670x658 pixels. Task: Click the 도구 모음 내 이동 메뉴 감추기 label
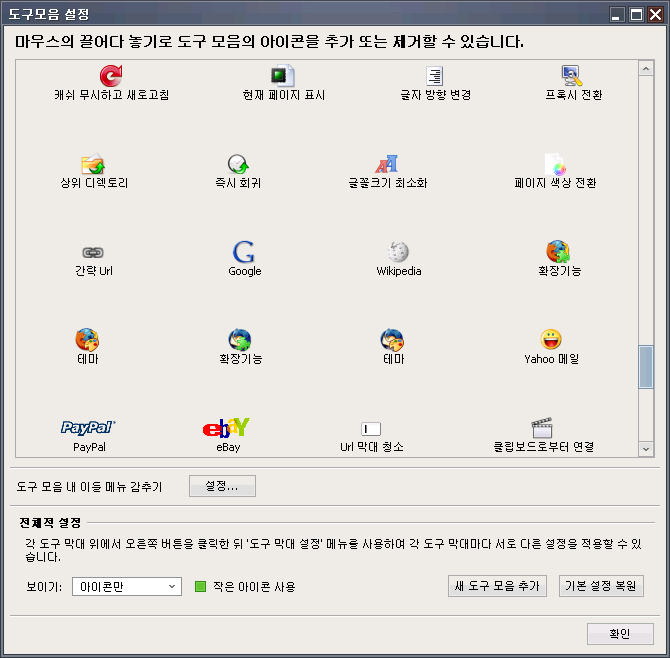click(x=89, y=486)
